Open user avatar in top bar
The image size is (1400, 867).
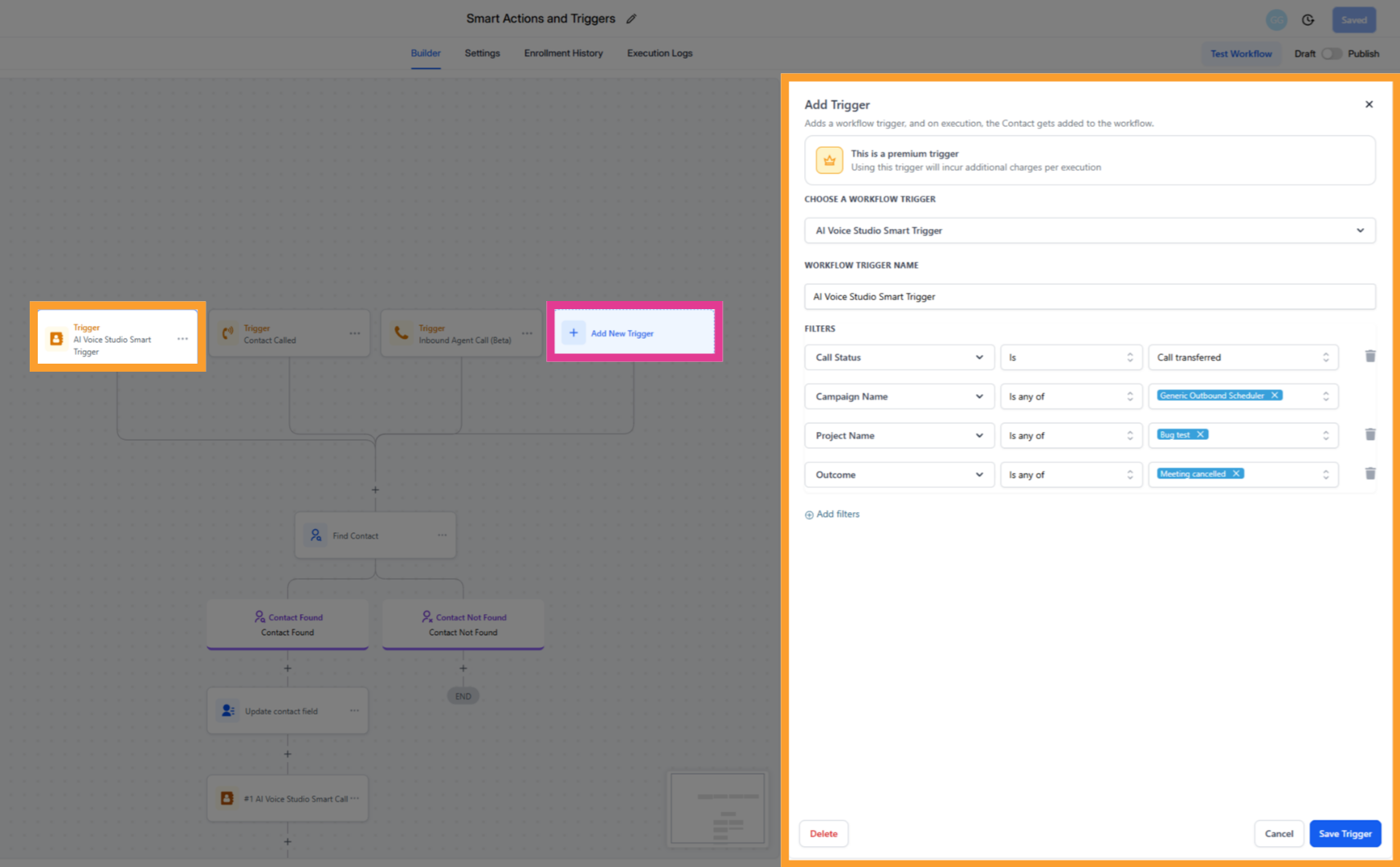(1276, 20)
